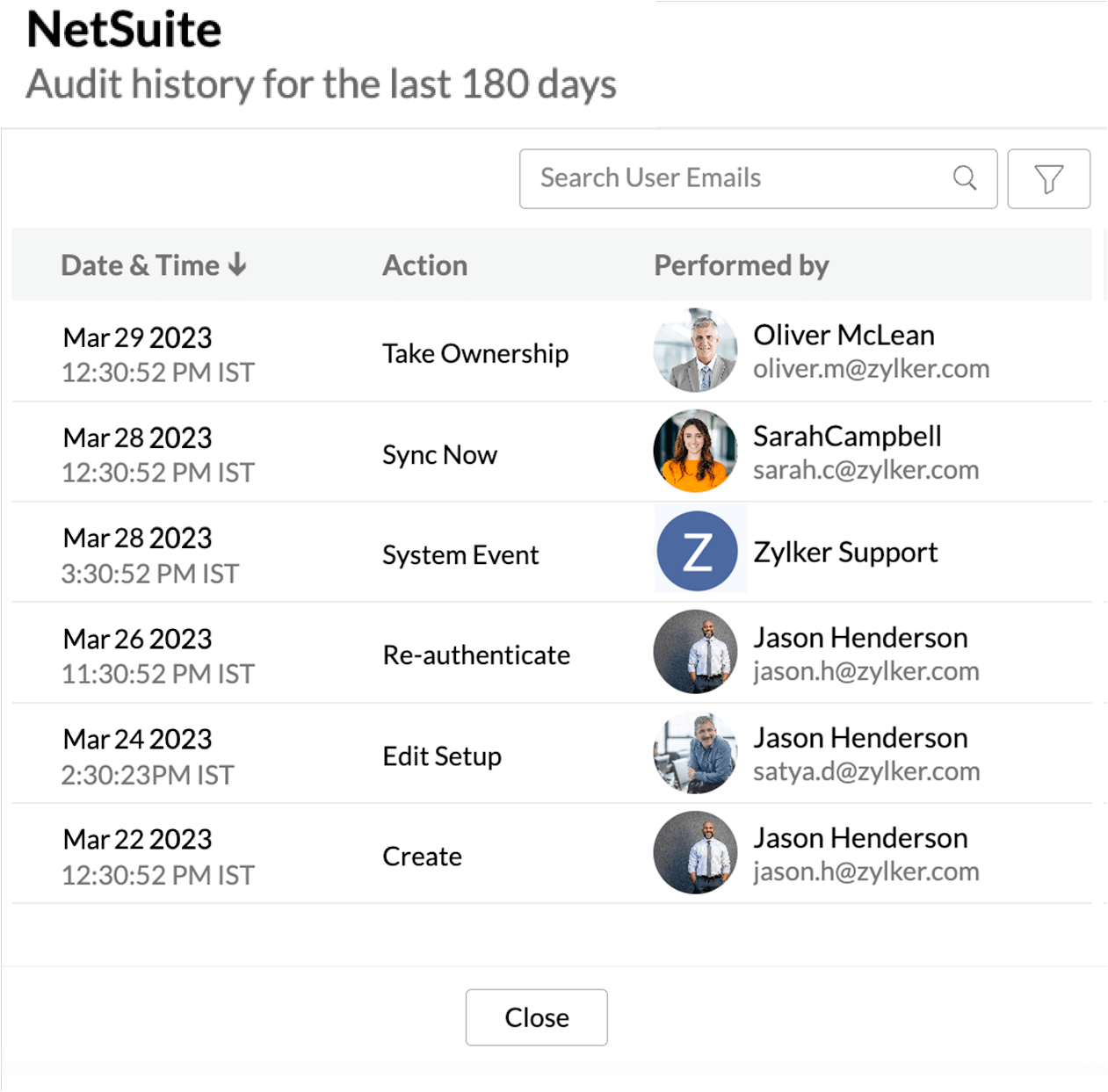Click the avatar in the Edit Setup row

[696, 753]
